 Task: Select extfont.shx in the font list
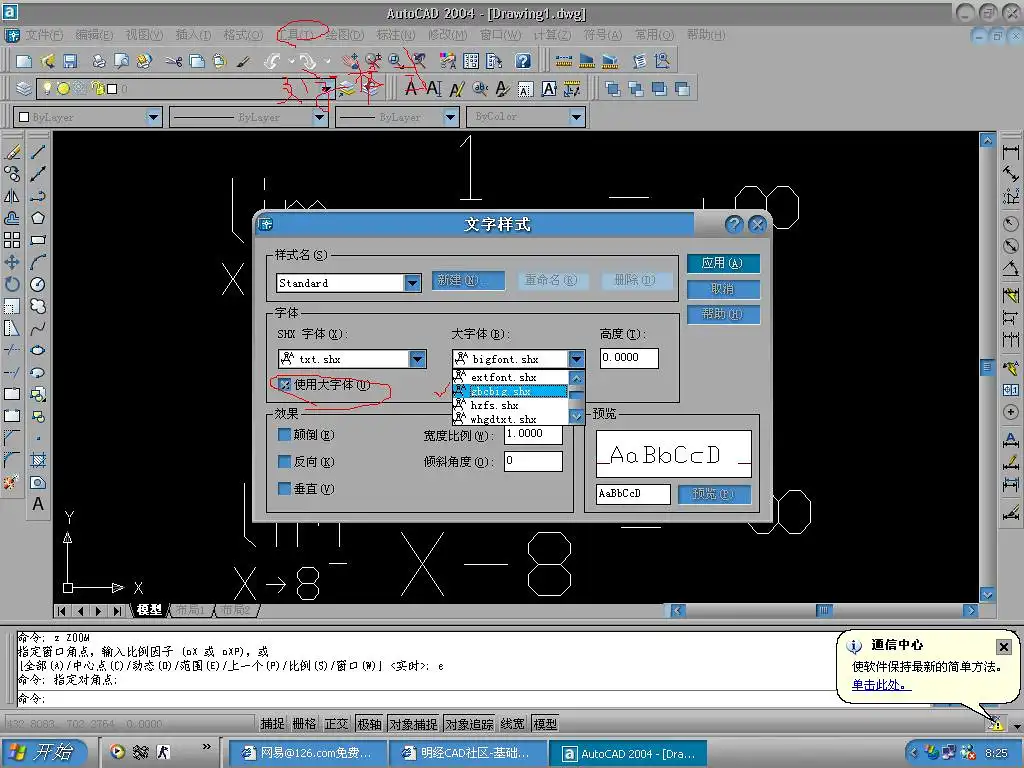511,377
